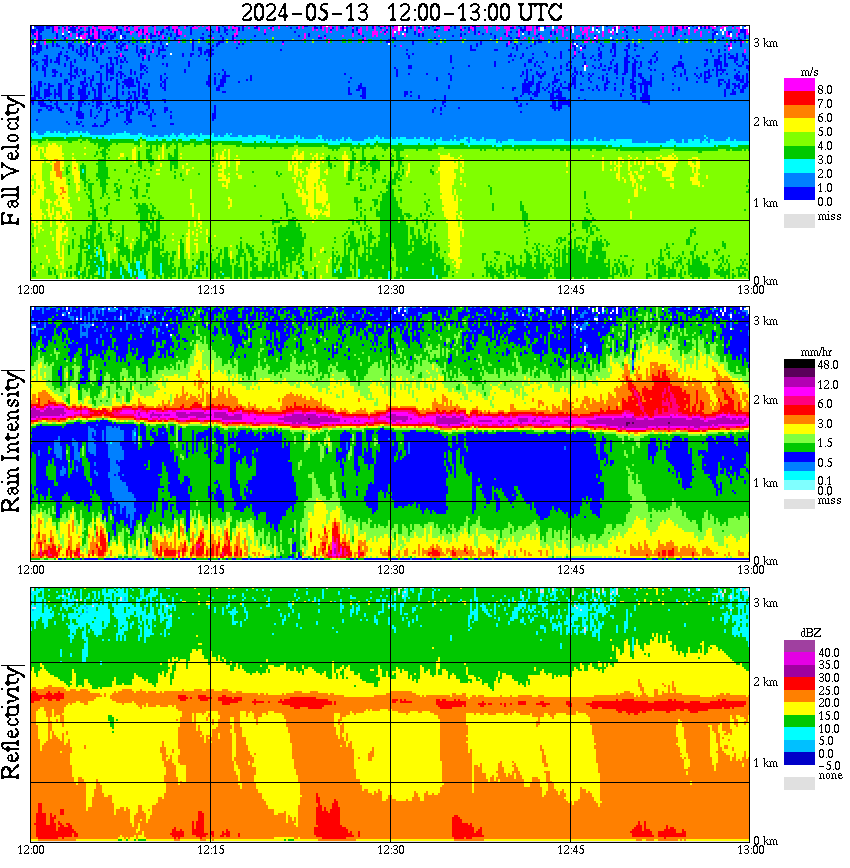Pick the cyan swatch in the m/s legend
Screen dimensions: 850x868
[799, 166]
